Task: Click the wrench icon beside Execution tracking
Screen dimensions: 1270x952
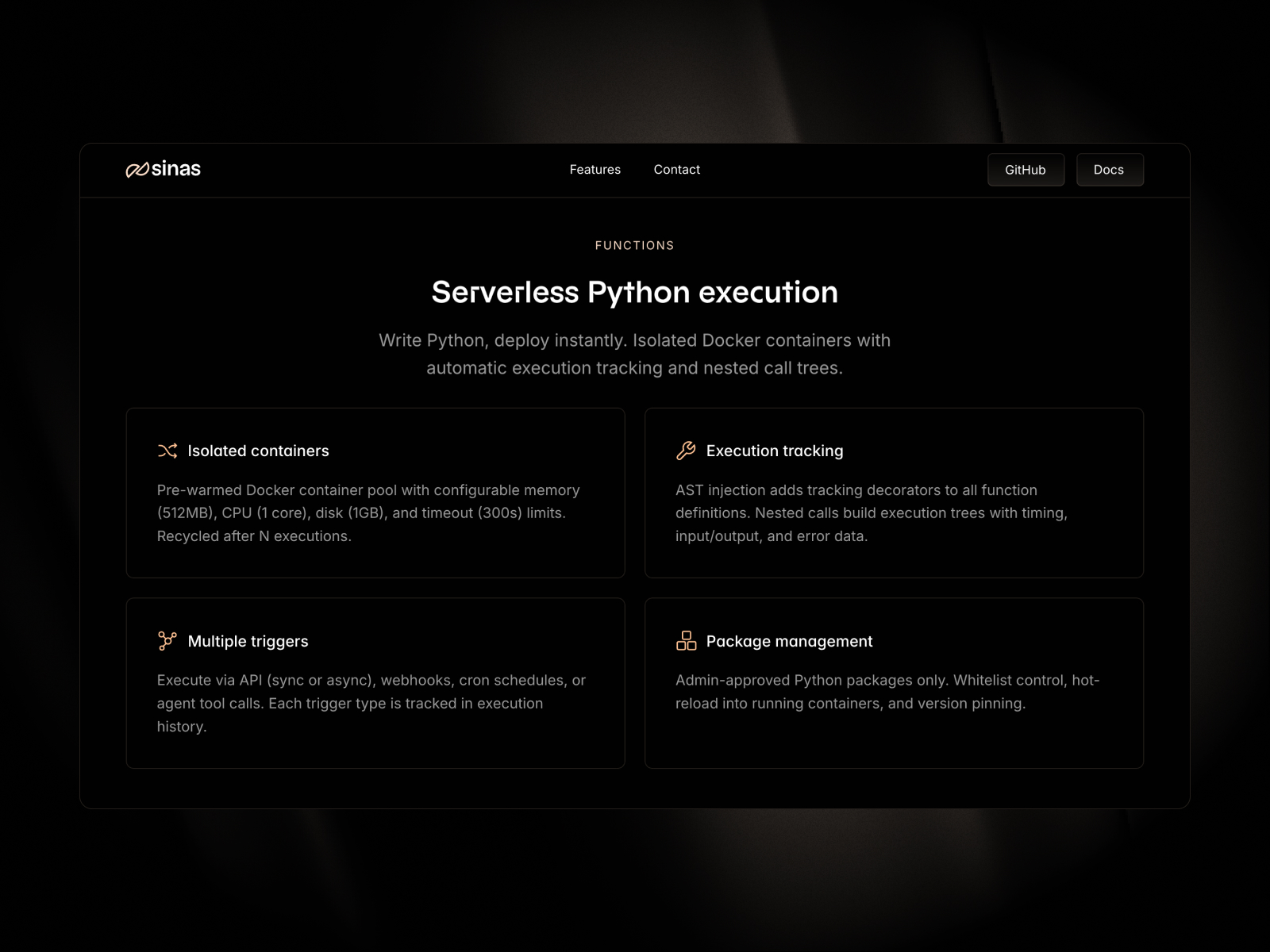Action: pos(686,451)
